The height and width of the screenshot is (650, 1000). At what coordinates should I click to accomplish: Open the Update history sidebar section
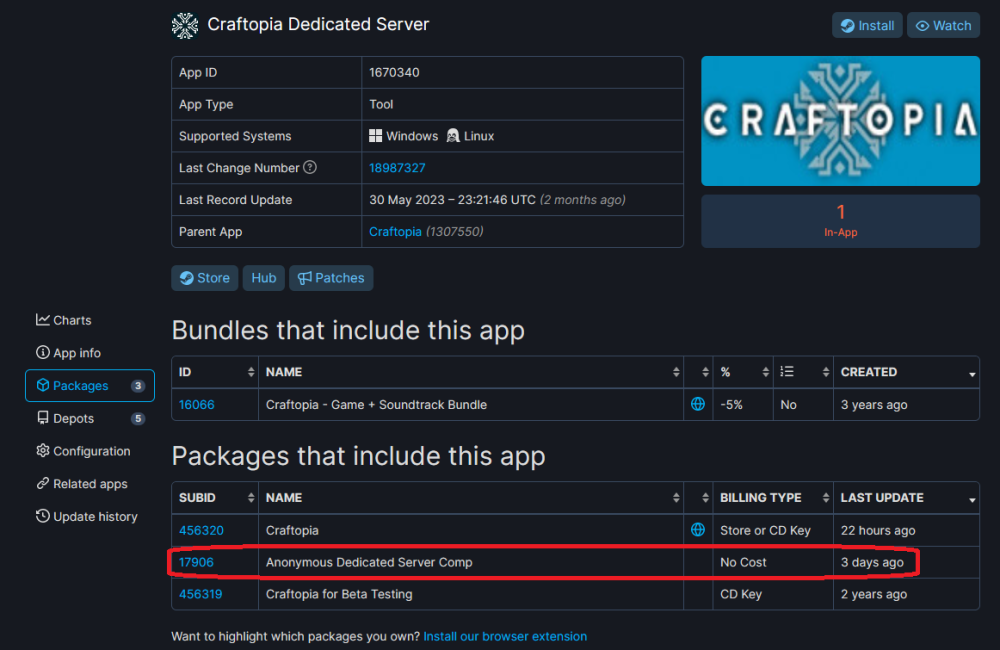[x=87, y=517]
